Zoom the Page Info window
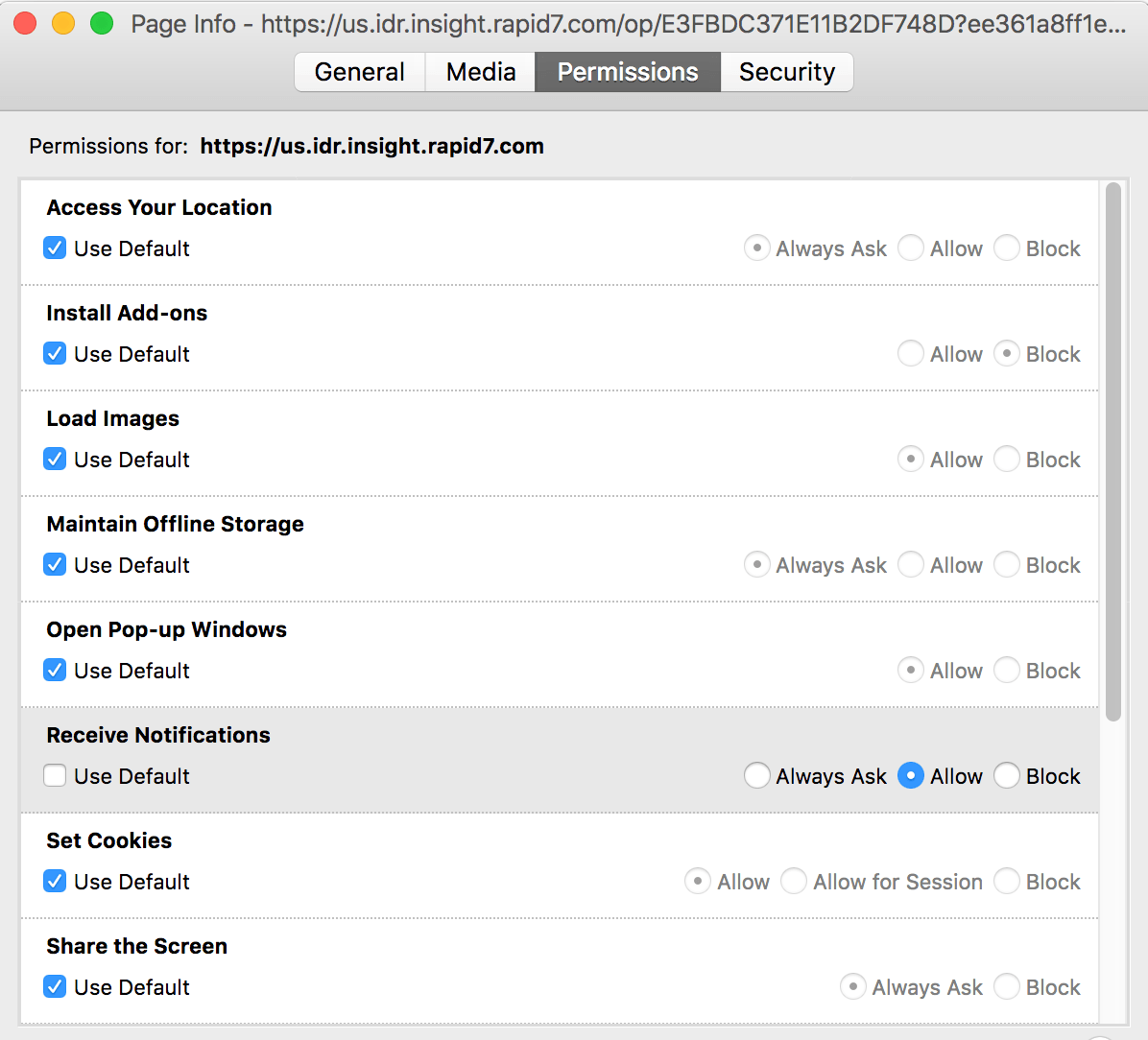The image size is (1148, 1040). pos(101,23)
